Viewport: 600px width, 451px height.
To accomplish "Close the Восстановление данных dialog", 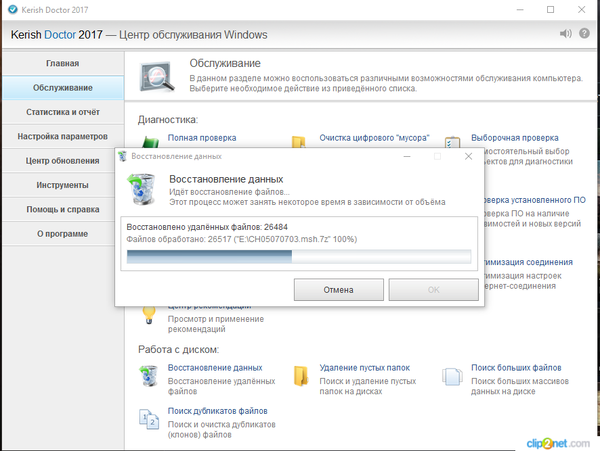I will [468, 156].
